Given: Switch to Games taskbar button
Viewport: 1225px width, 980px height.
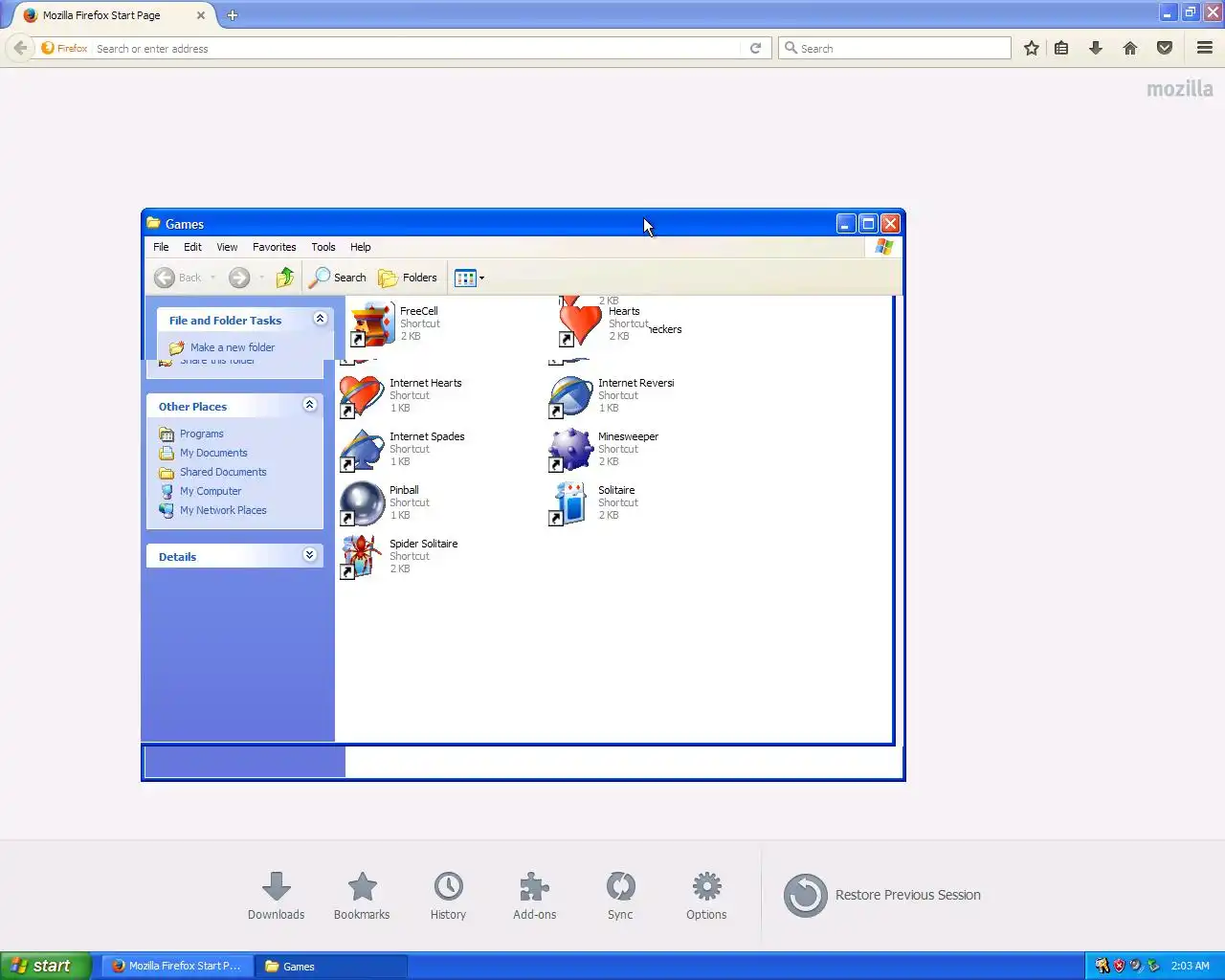Looking at the screenshot, I should (331, 966).
